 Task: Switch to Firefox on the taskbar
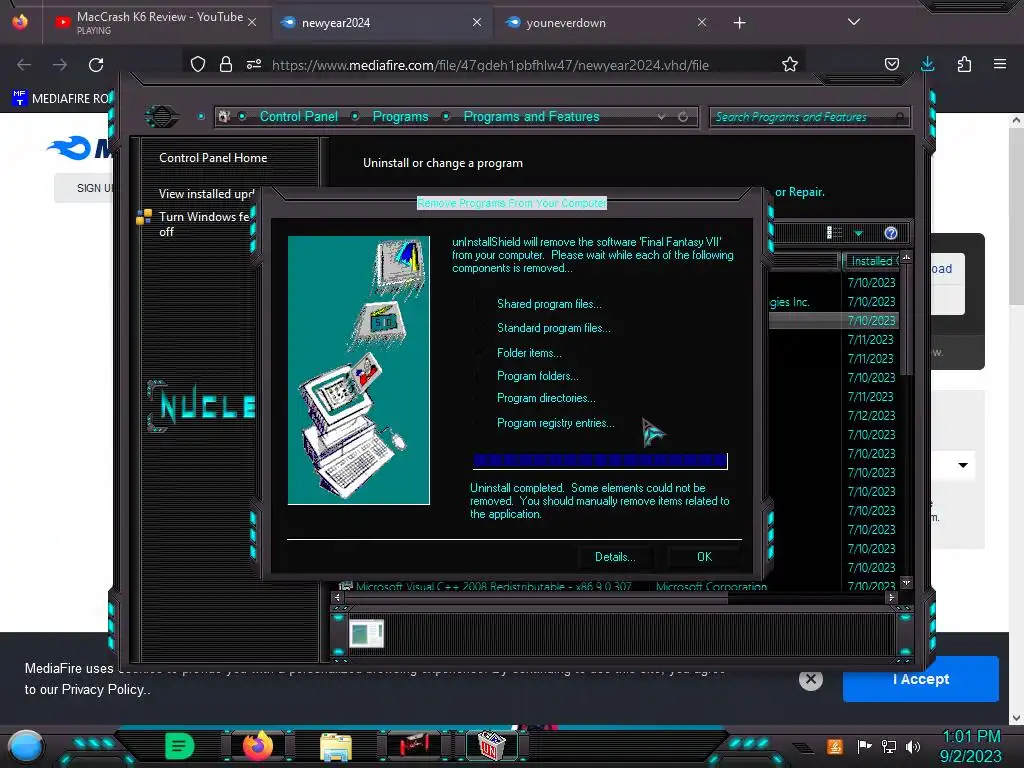tap(257, 746)
